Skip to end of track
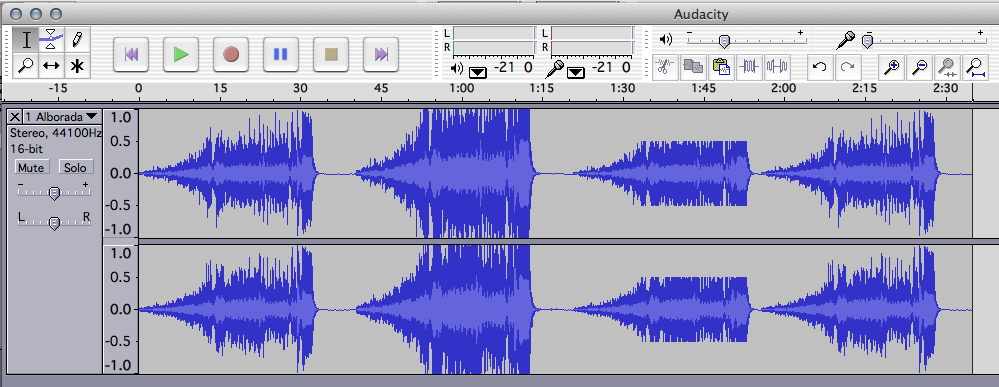This screenshot has width=999, height=387. pyautogui.click(x=381, y=54)
